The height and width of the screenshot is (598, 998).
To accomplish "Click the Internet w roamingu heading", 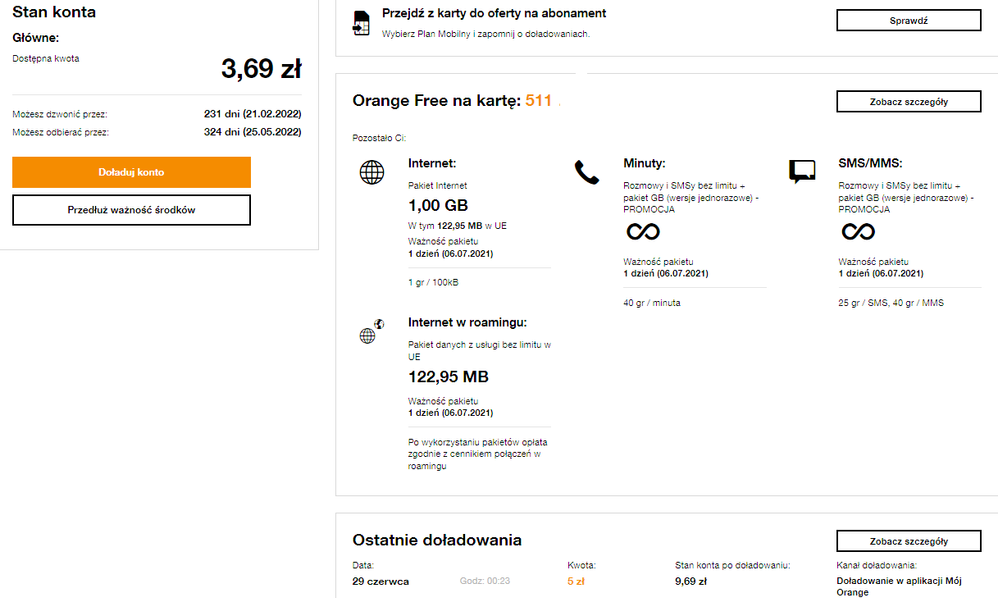I will [x=467, y=323].
